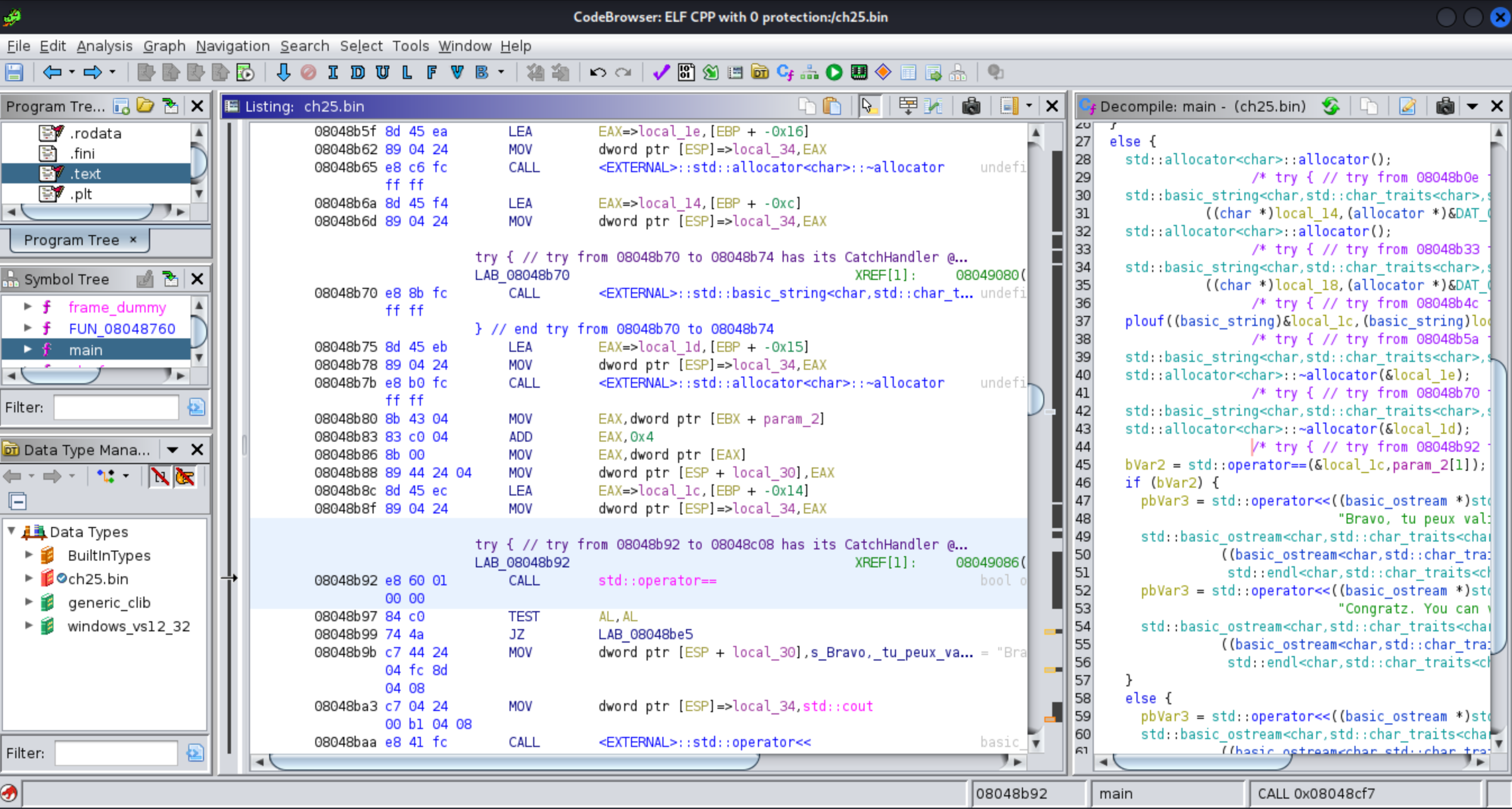Open the Search menu
1512x809 pixels.
305,46
